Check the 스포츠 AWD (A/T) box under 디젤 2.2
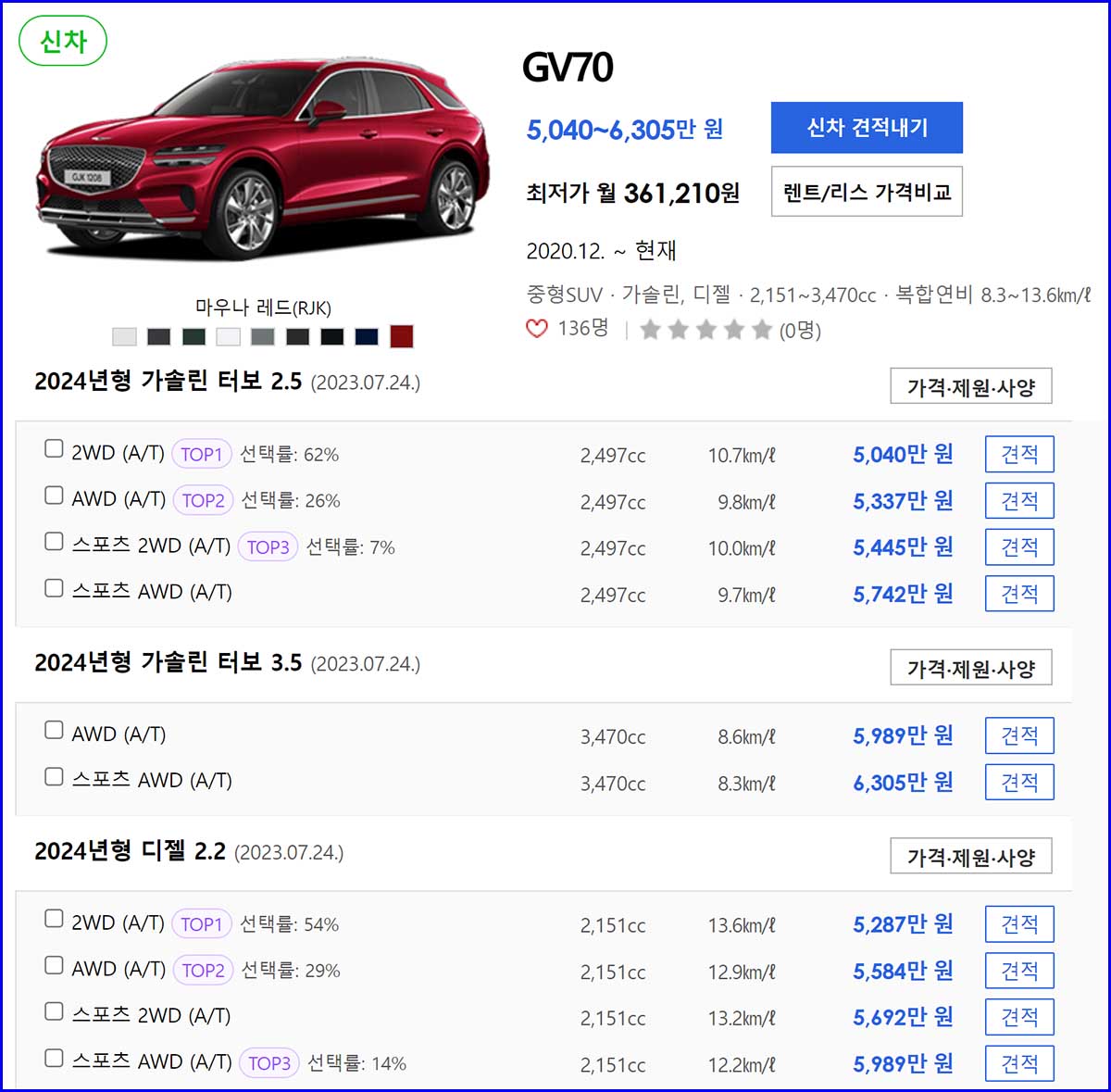The height and width of the screenshot is (1092, 1111). 53,1057
